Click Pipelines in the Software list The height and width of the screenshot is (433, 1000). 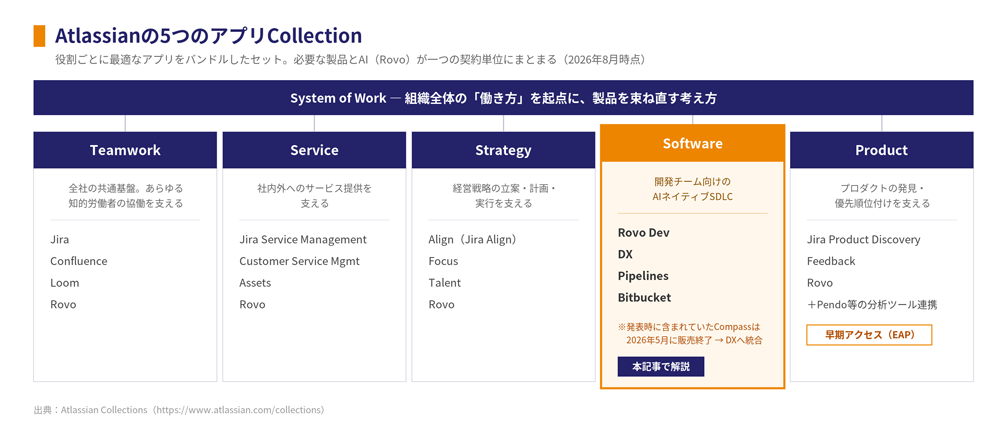643,276
